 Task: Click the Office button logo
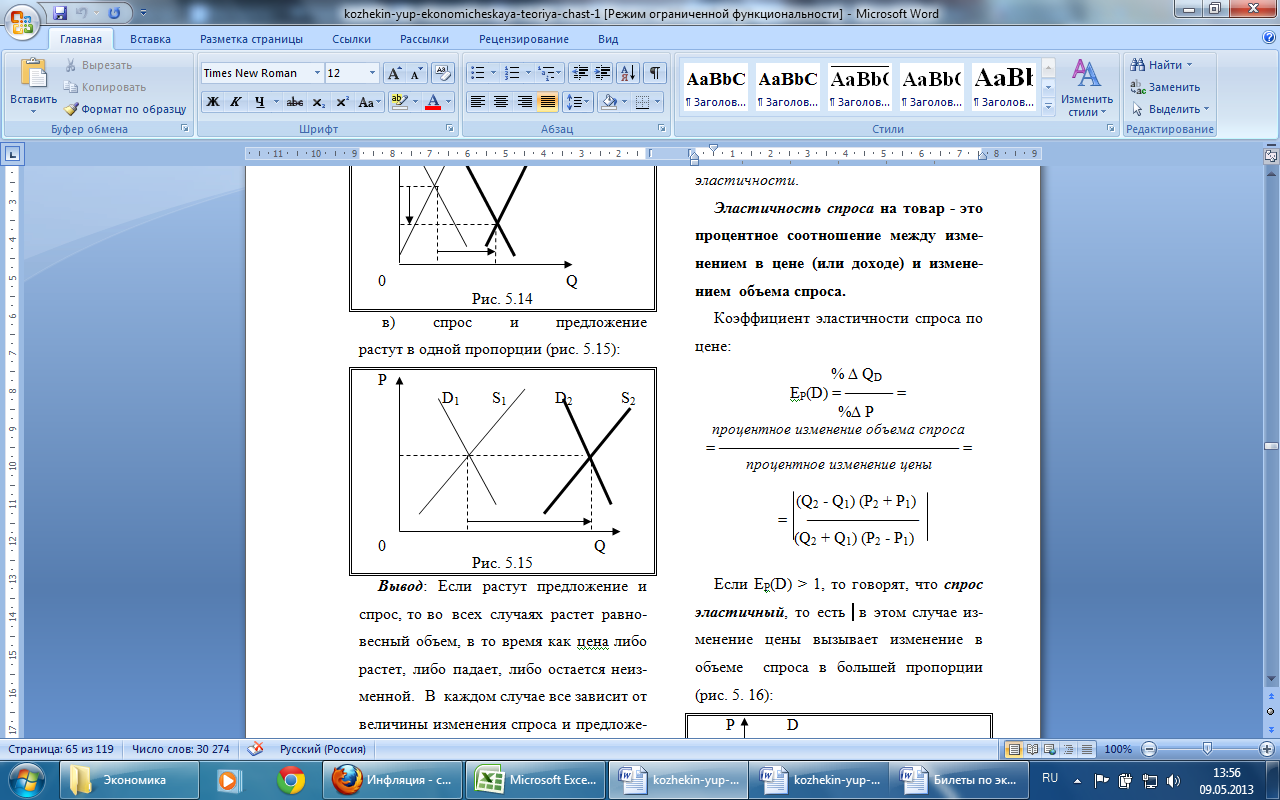pyautogui.click(x=22, y=20)
